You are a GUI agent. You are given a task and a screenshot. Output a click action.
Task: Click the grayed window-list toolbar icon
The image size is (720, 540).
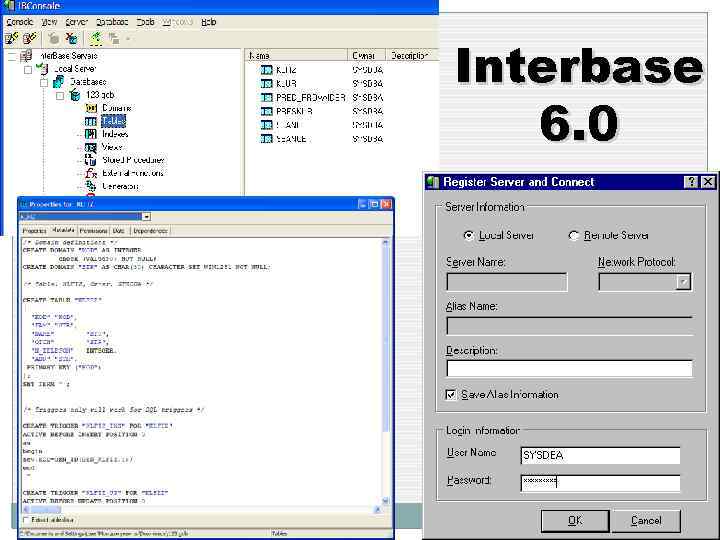point(113,39)
